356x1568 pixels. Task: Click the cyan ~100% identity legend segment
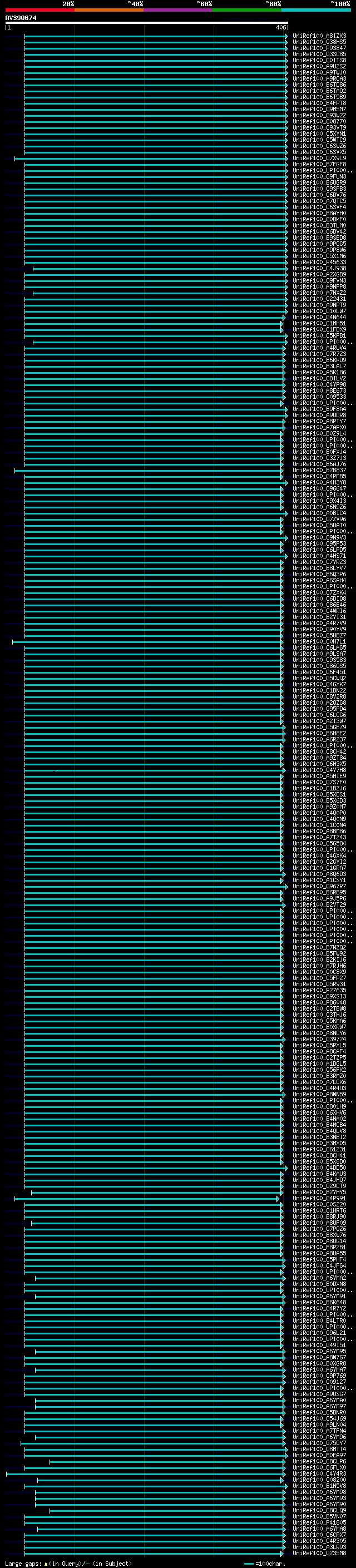click(x=317, y=10)
